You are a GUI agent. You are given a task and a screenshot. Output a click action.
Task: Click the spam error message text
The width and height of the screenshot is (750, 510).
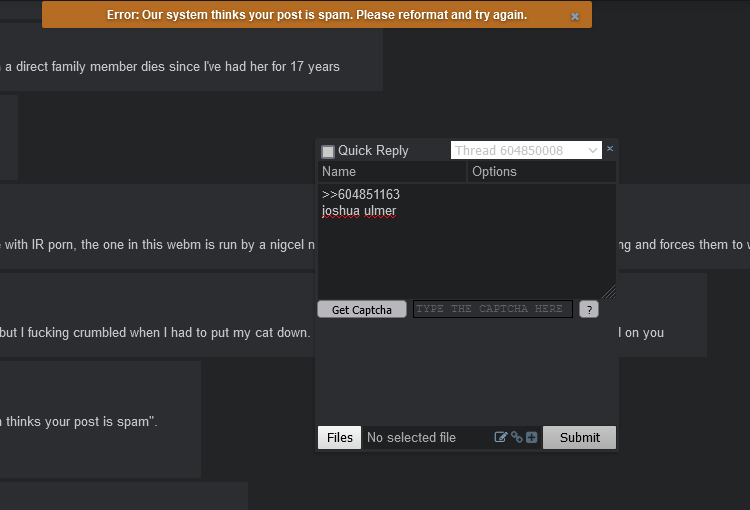point(317,15)
